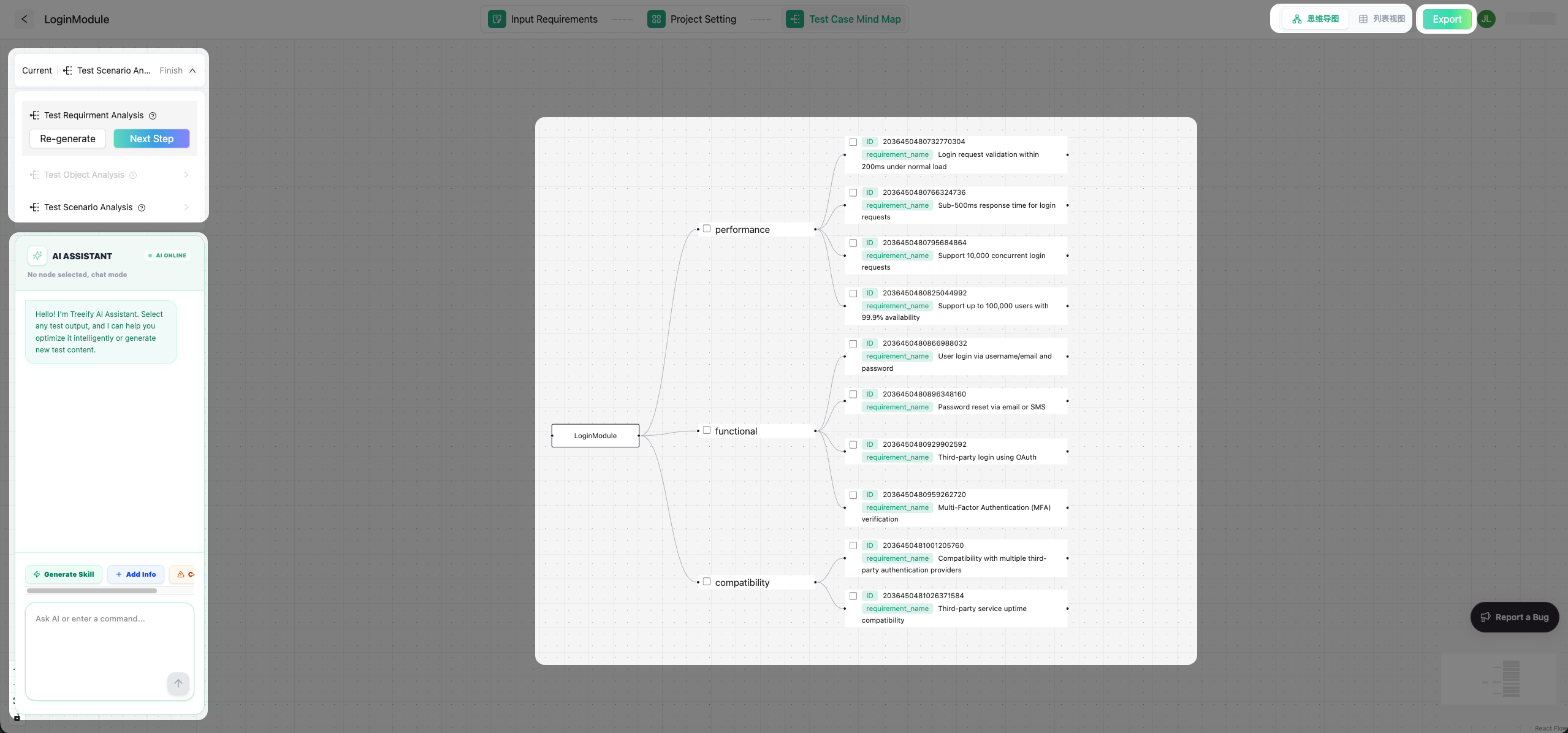Check the functional node checkbox

coord(706,430)
